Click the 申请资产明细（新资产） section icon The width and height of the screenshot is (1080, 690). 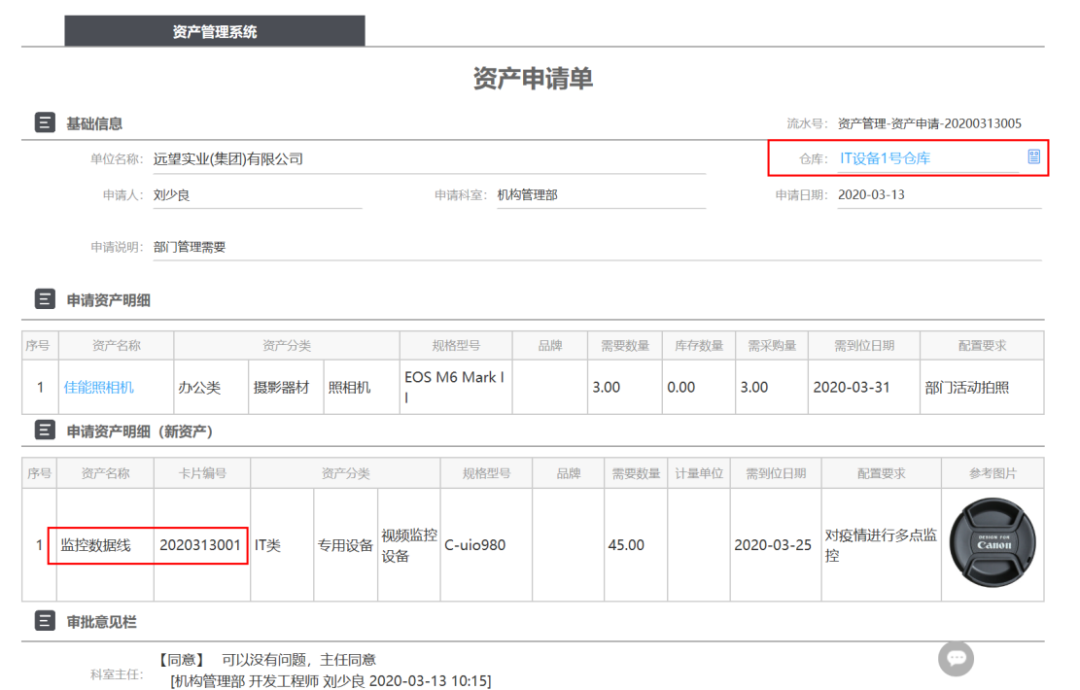pyautogui.click(x=45, y=431)
